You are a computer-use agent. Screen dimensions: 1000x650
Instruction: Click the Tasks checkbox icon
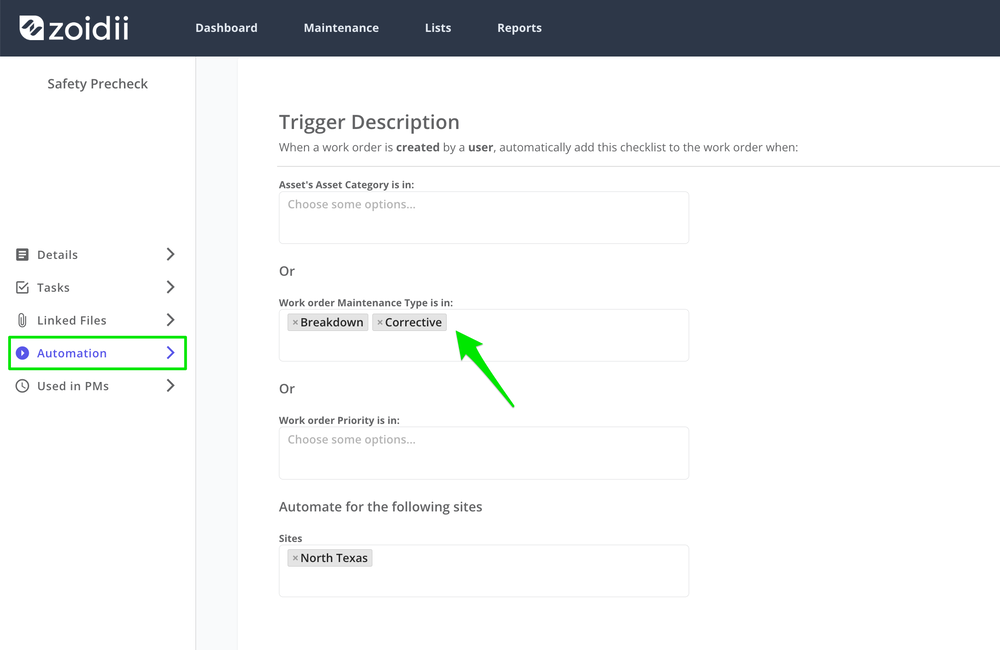[x=22, y=288]
